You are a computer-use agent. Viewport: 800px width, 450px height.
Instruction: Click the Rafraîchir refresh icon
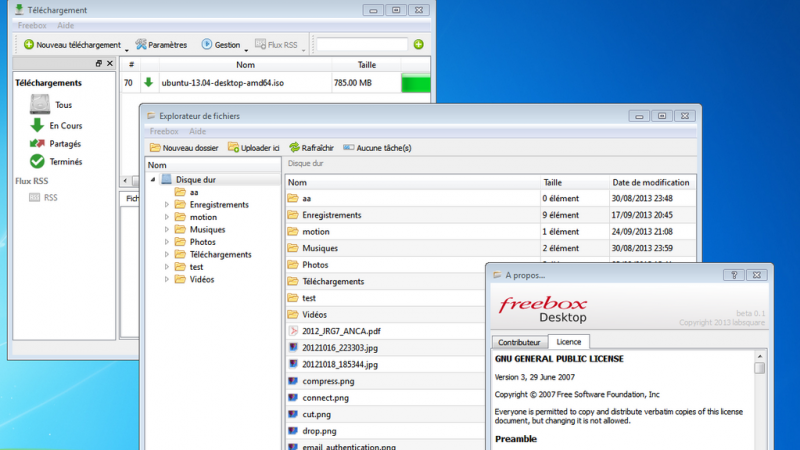point(294,147)
